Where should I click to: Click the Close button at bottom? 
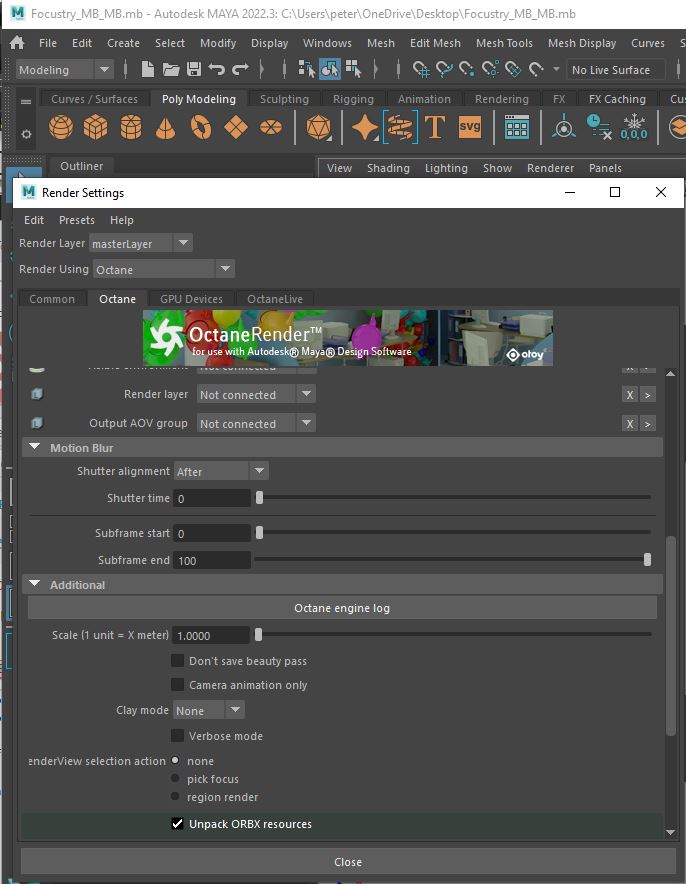click(348, 861)
